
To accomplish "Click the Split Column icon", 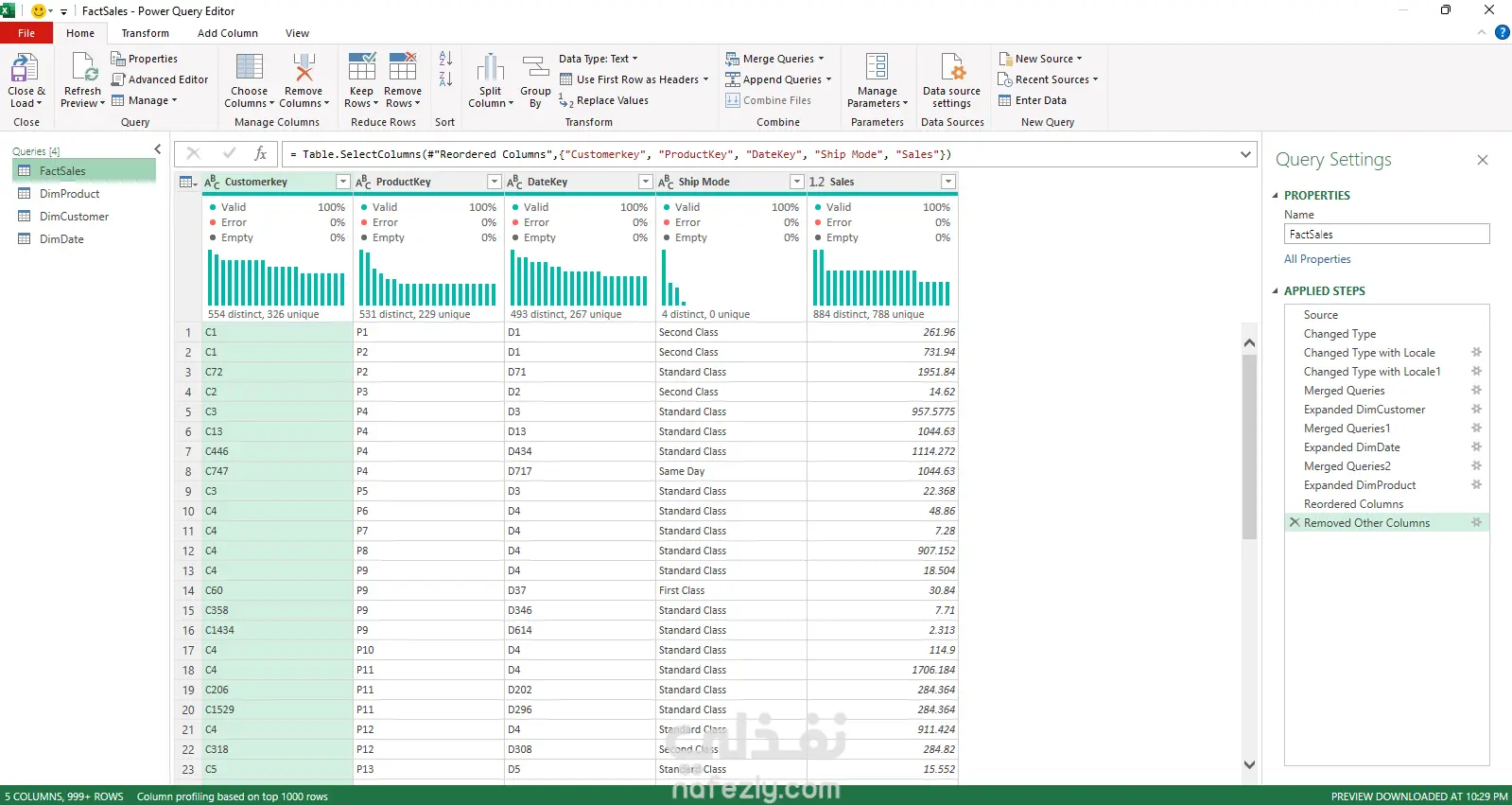I will tap(490, 70).
